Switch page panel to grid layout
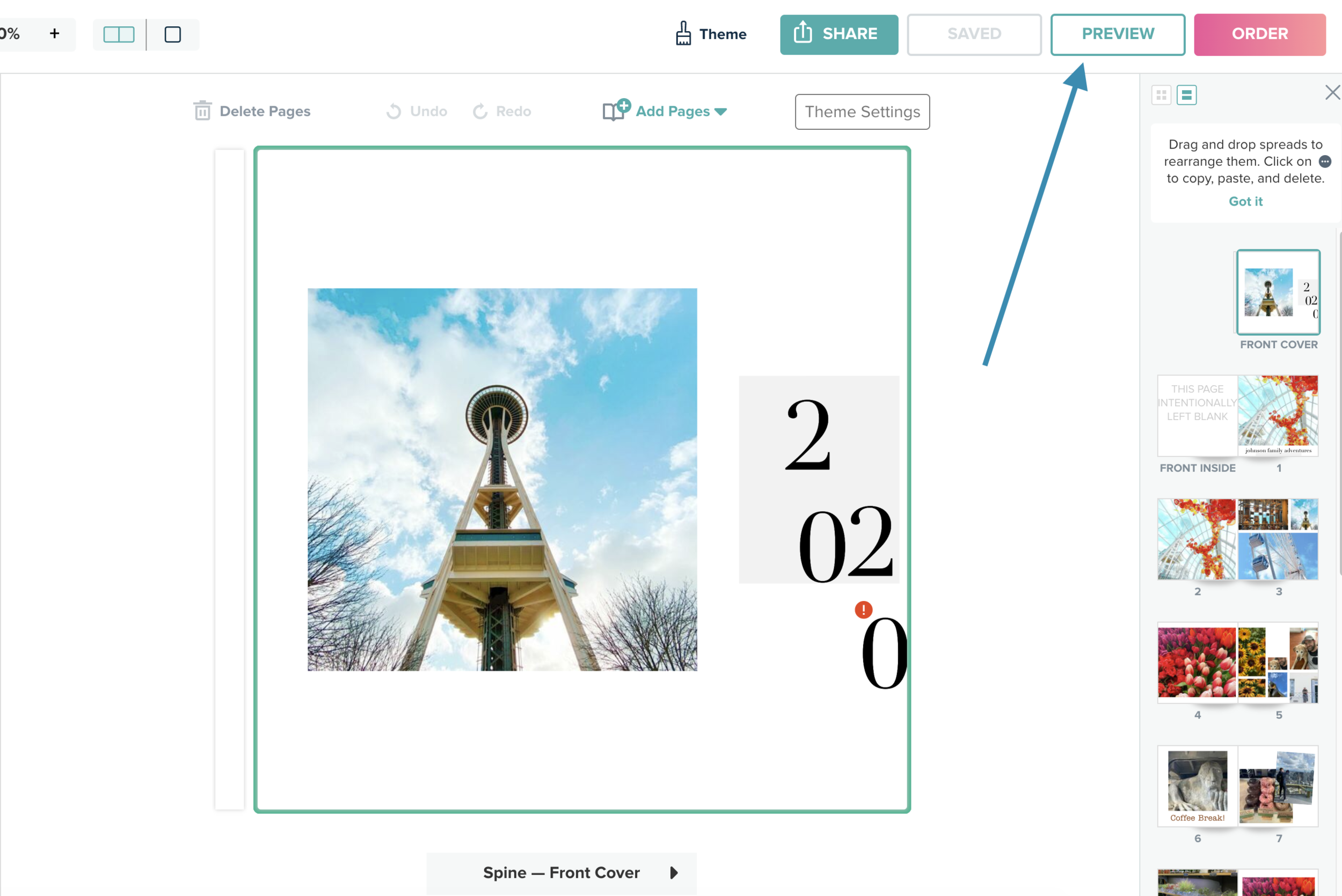 tap(1162, 95)
